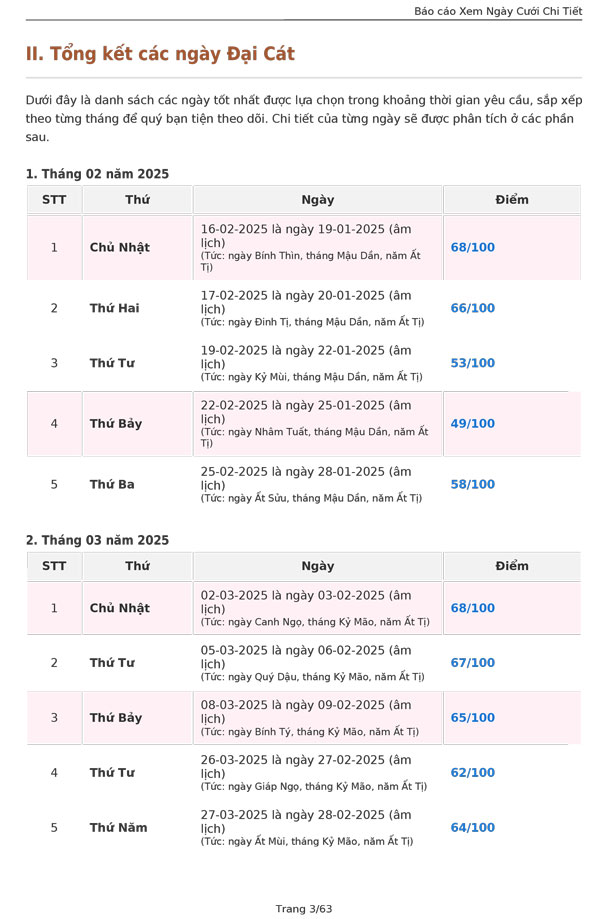Viewport: 600px width, 919px height.
Task: Select the heading 'II. Tổng kết các ngày Đại Cát'
Action: pos(160,54)
